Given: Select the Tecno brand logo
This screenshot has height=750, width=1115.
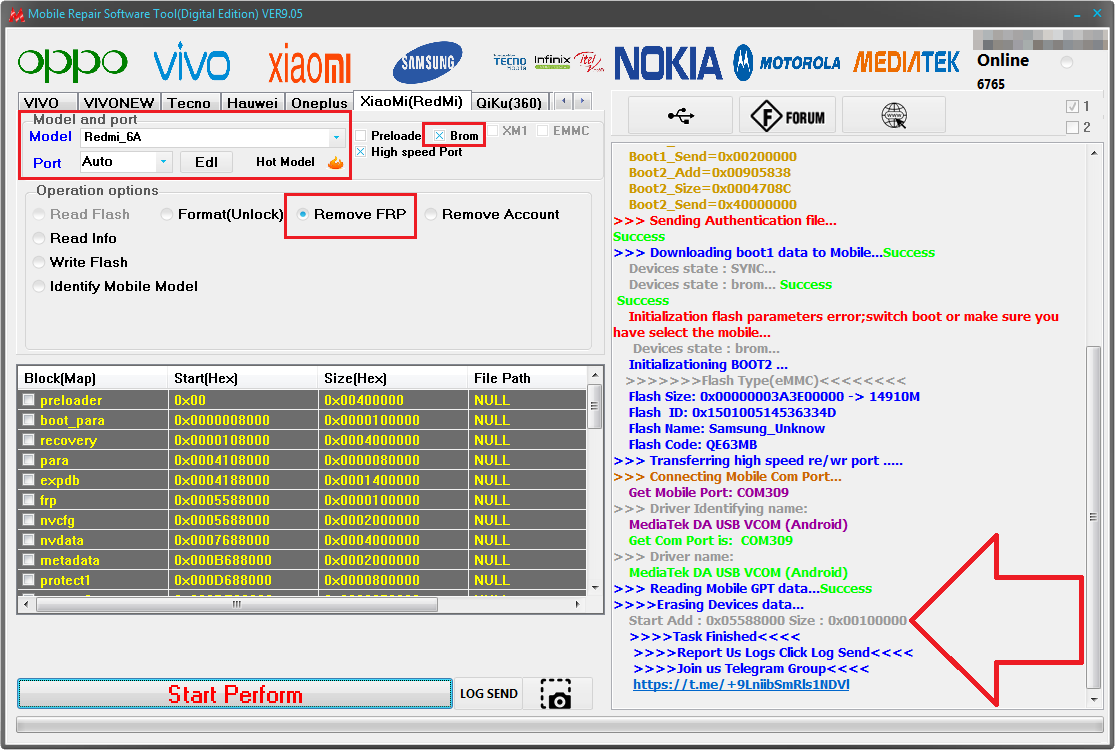Looking at the screenshot, I should [510, 62].
